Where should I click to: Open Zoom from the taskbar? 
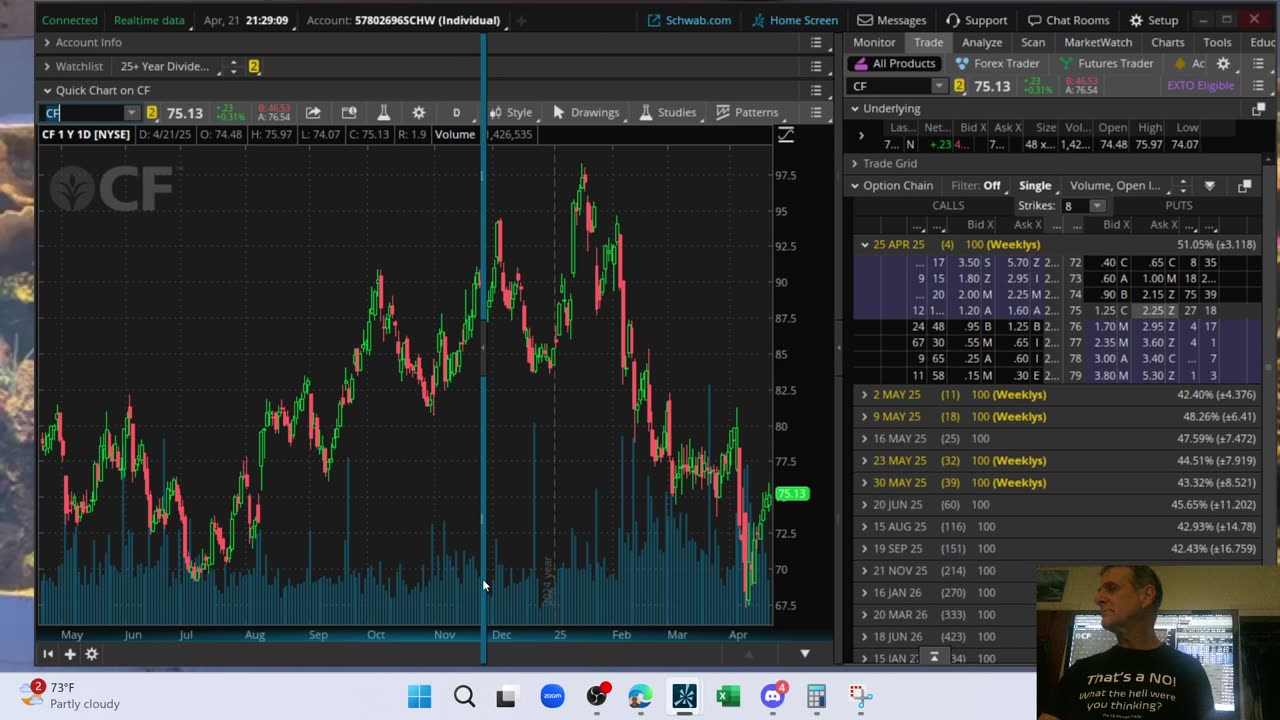tap(552, 696)
